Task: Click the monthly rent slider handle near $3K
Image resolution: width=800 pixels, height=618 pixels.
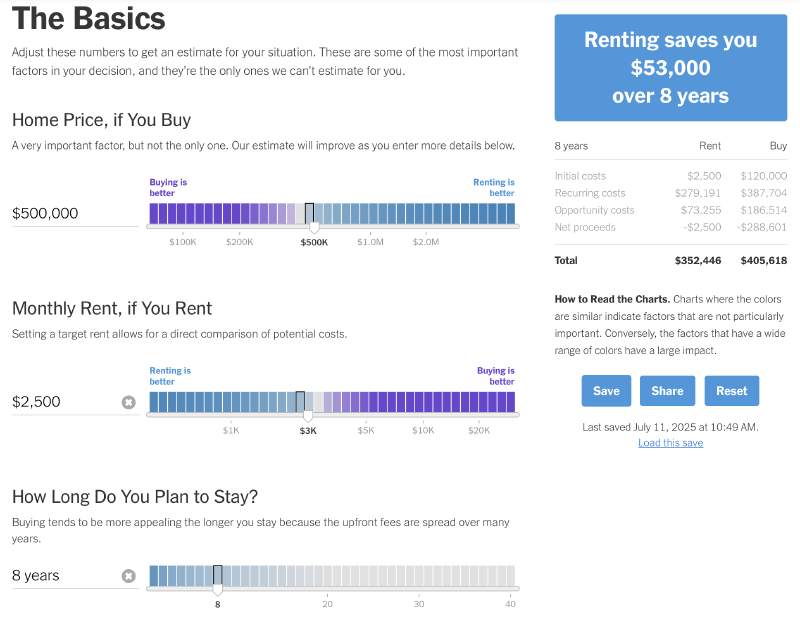Action: tap(302, 402)
